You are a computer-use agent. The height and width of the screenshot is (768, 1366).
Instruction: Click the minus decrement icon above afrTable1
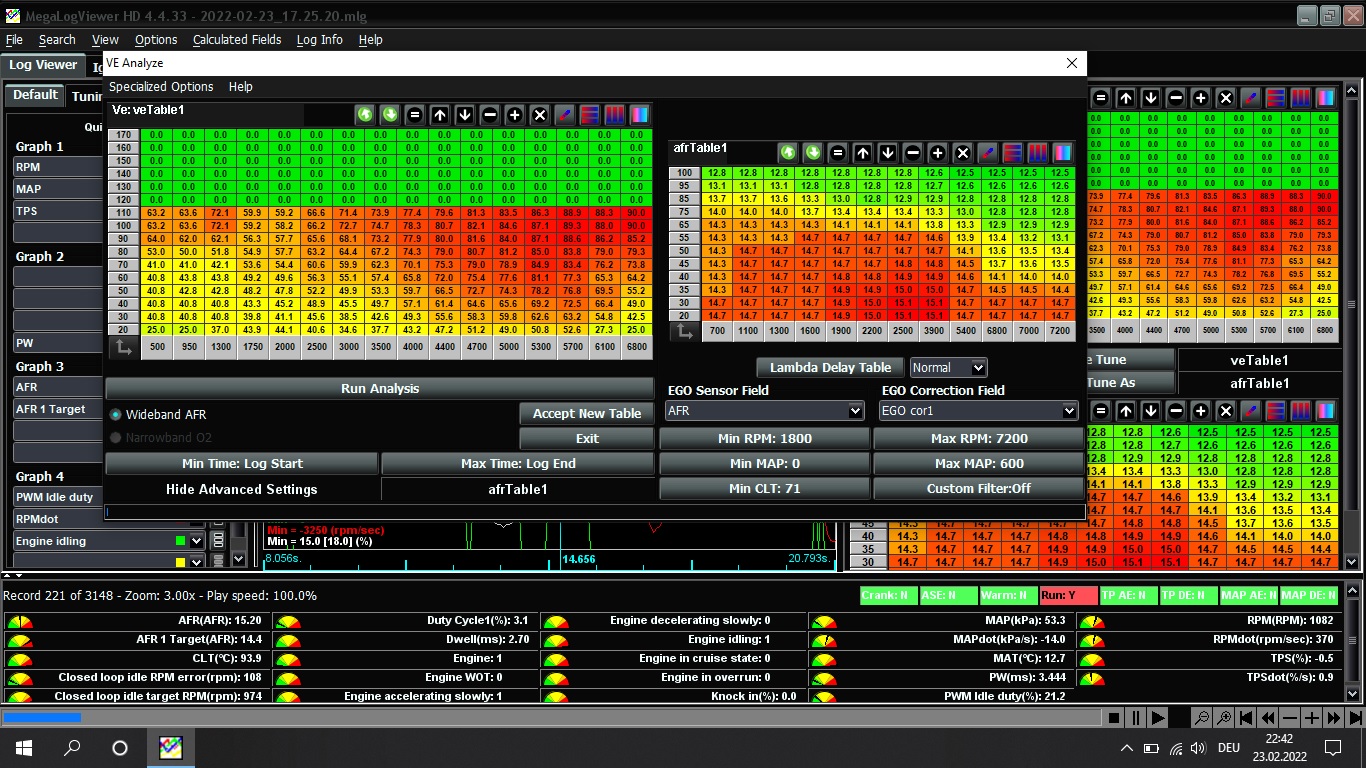coord(912,153)
